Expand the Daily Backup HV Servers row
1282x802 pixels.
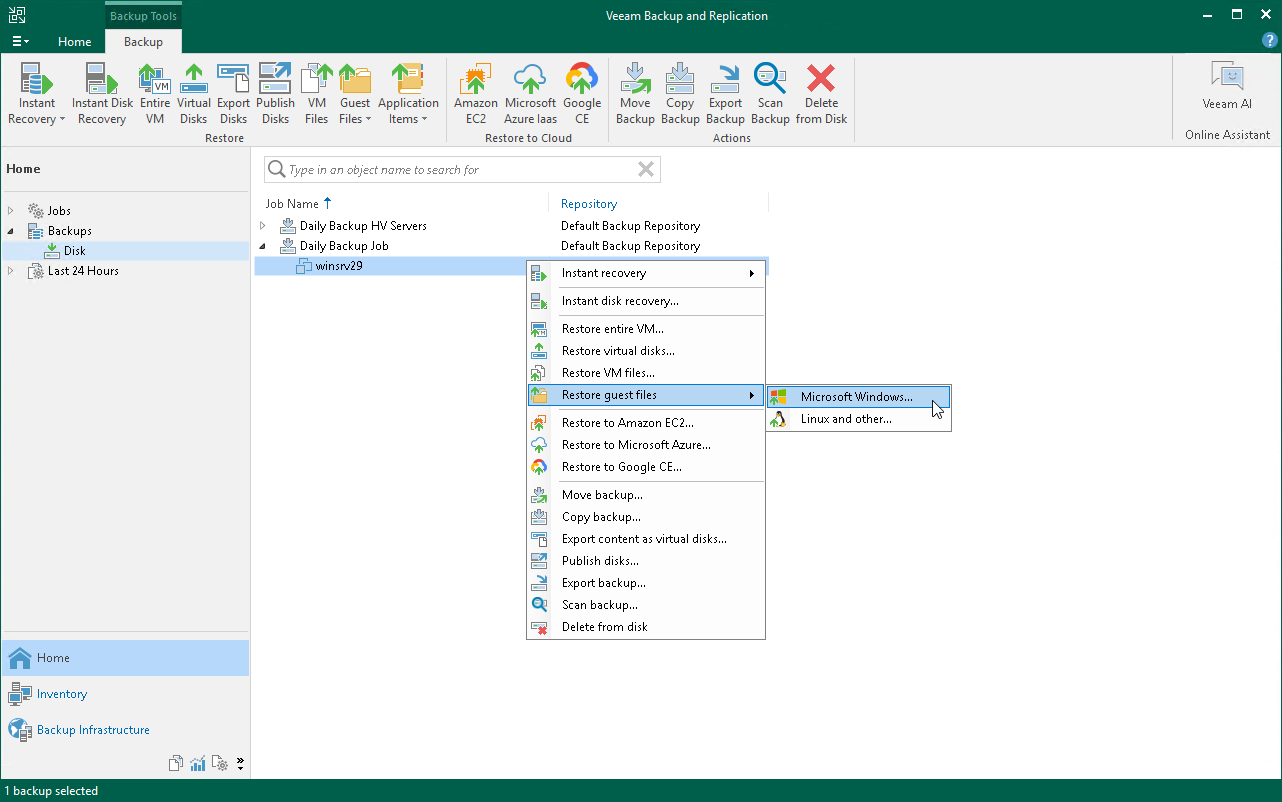click(x=263, y=226)
